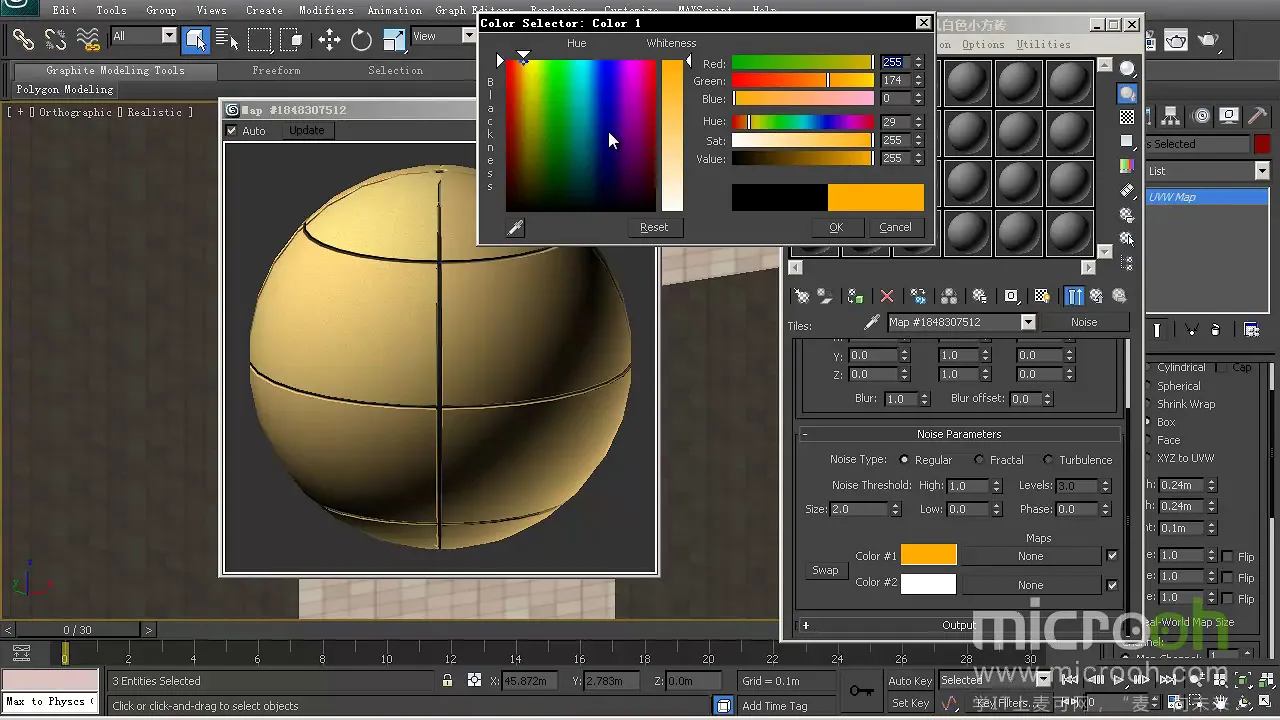Click OK in the Color Selector
Screen dimensions: 1280x720
pyautogui.click(x=836, y=227)
